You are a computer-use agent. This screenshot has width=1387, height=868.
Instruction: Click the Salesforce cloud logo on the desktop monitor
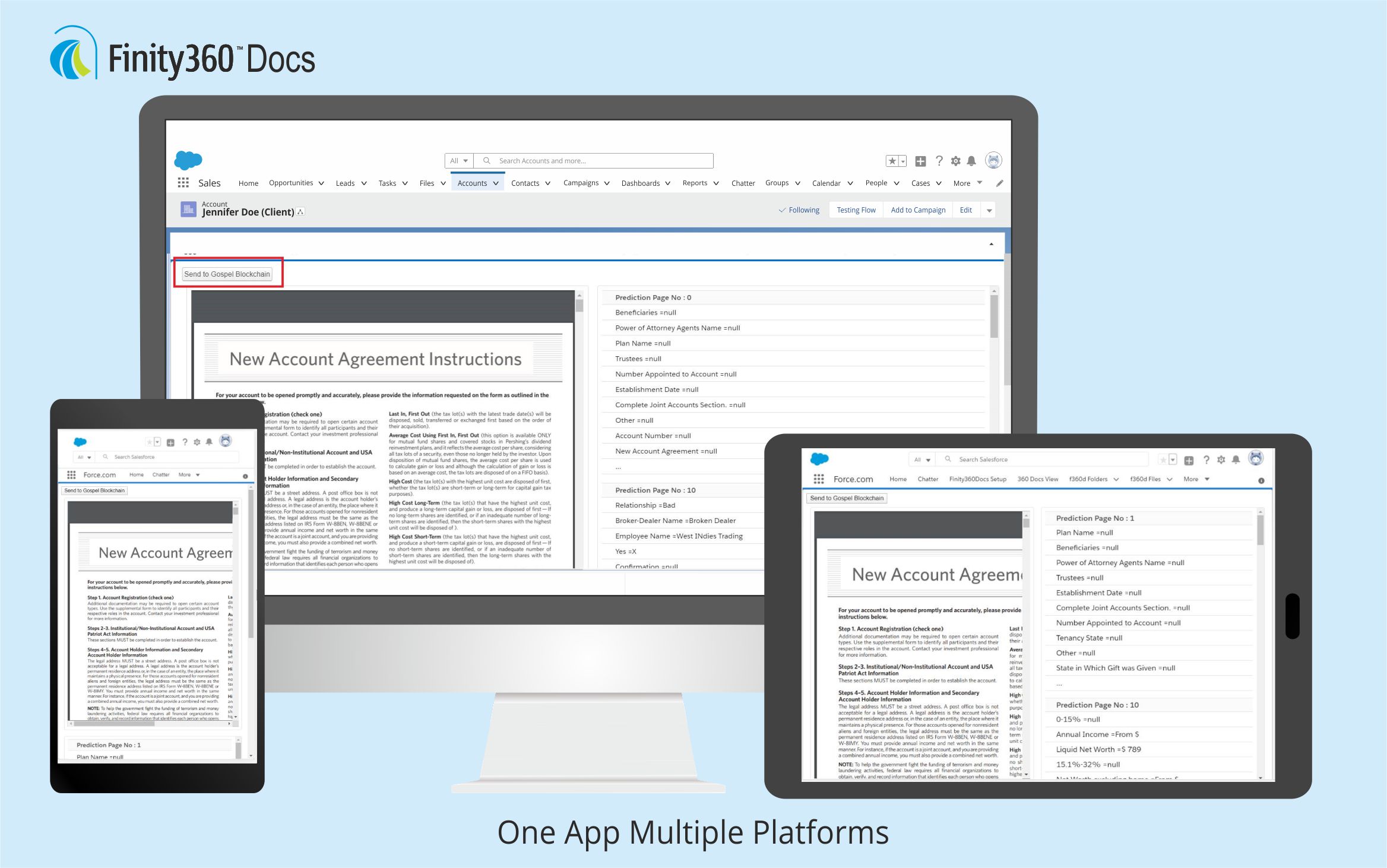[x=188, y=160]
